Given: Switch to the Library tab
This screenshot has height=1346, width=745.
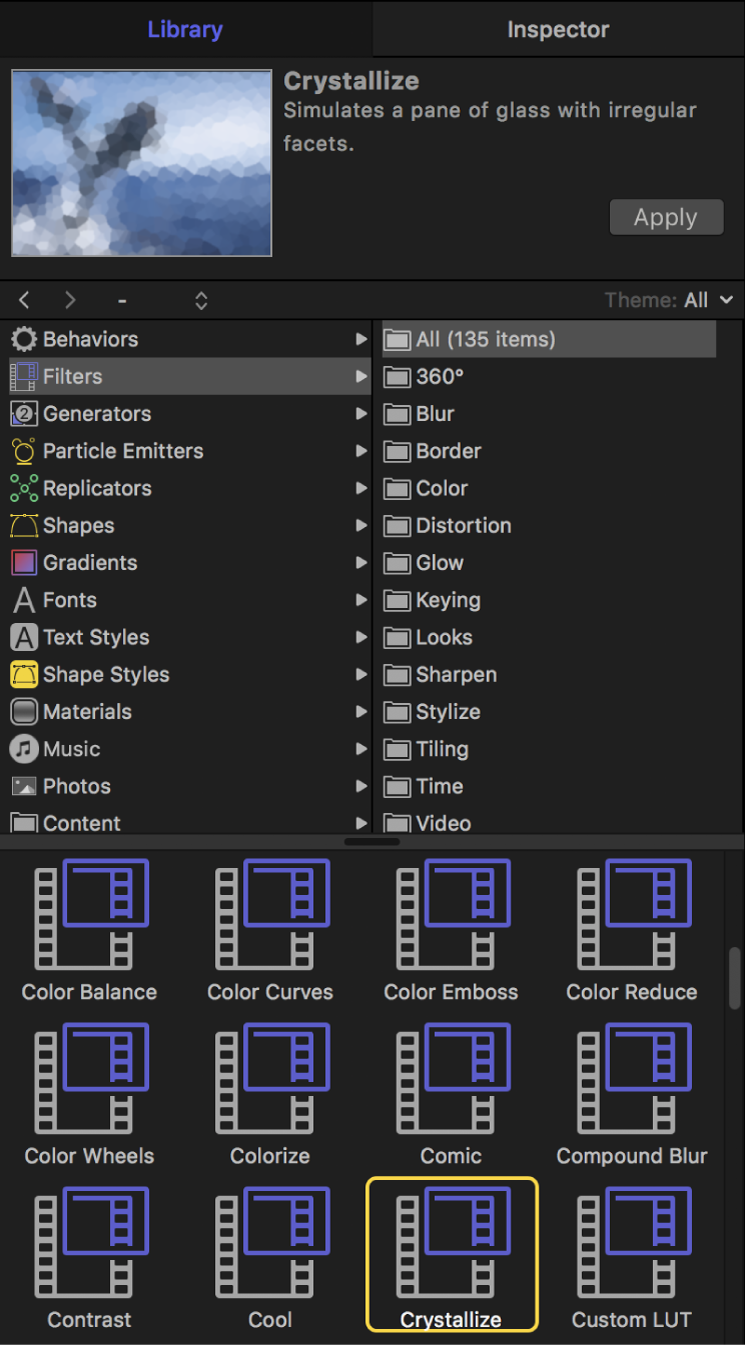Looking at the screenshot, I should [186, 30].
